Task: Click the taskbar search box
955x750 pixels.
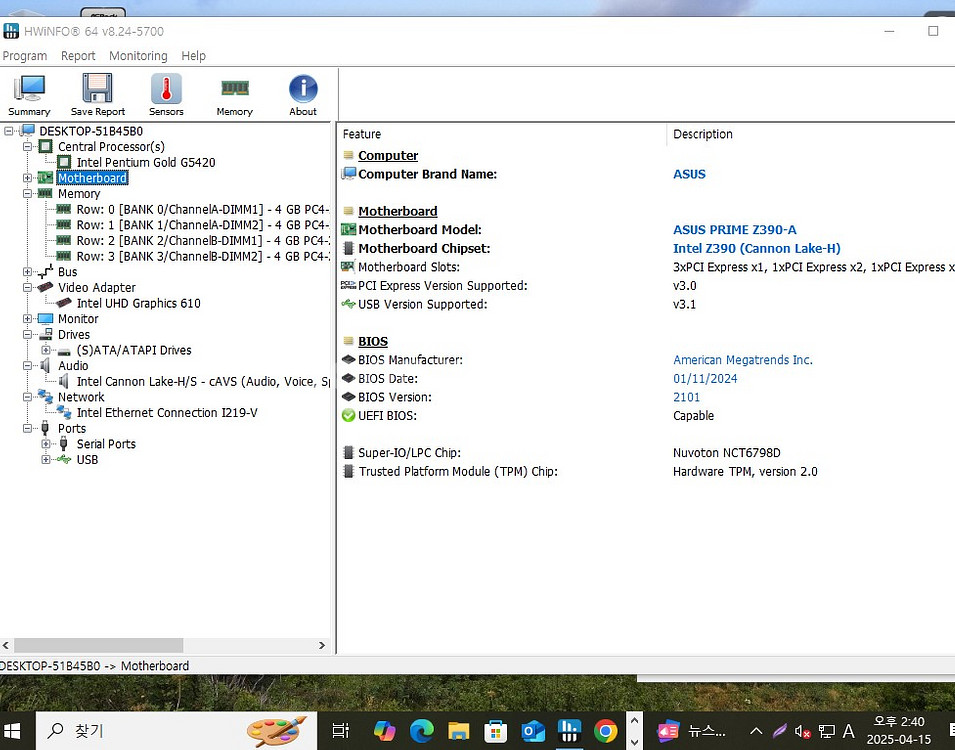Action: [177, 731]
